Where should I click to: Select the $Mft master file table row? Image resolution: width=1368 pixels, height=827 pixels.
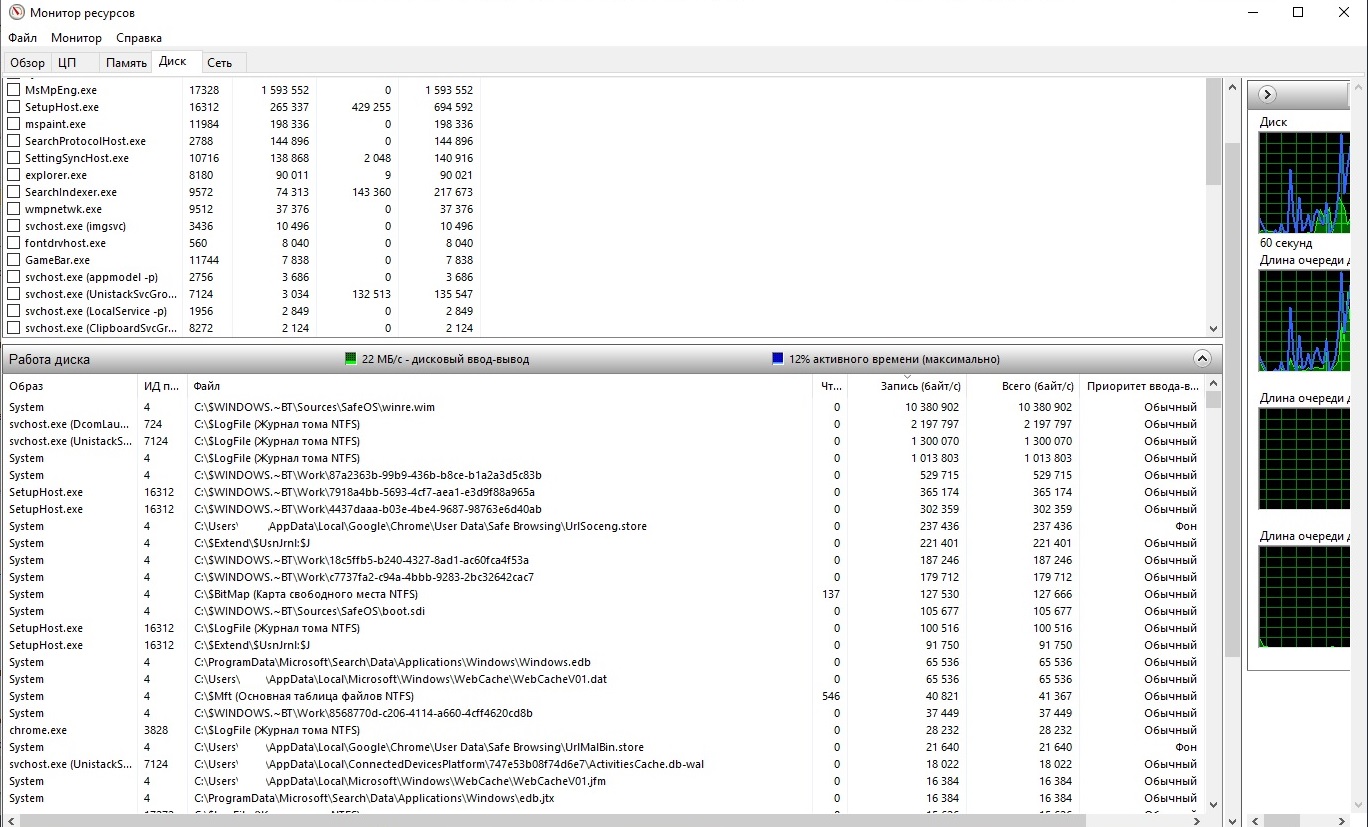[x=604, y=696]
